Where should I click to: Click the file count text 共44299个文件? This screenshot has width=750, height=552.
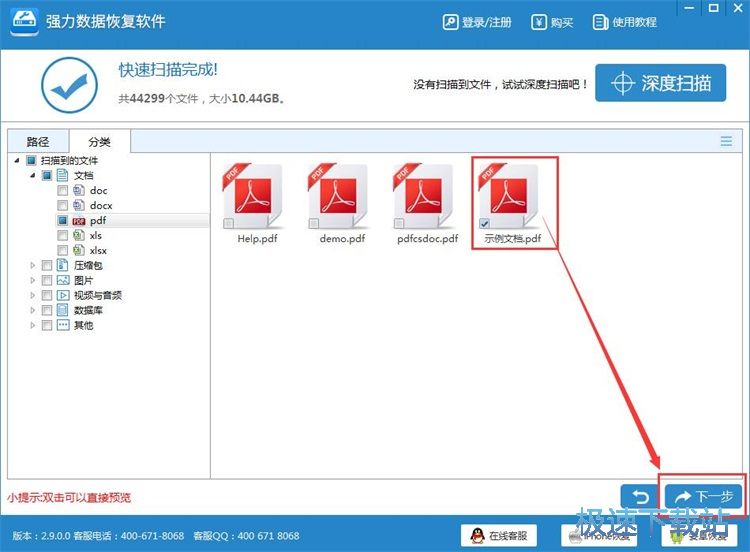coord(158,99)
